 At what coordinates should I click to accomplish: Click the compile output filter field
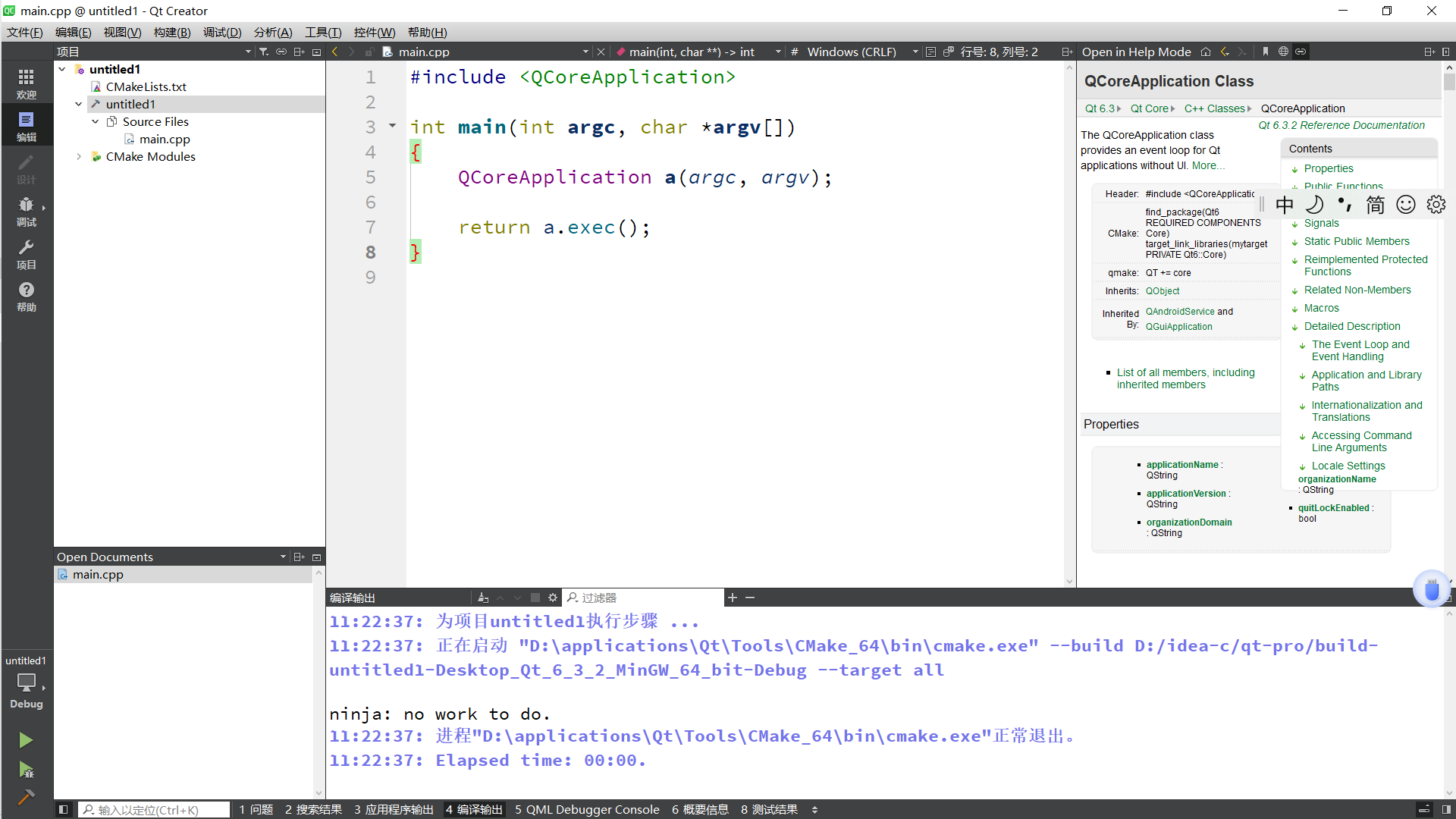[645, 598]
